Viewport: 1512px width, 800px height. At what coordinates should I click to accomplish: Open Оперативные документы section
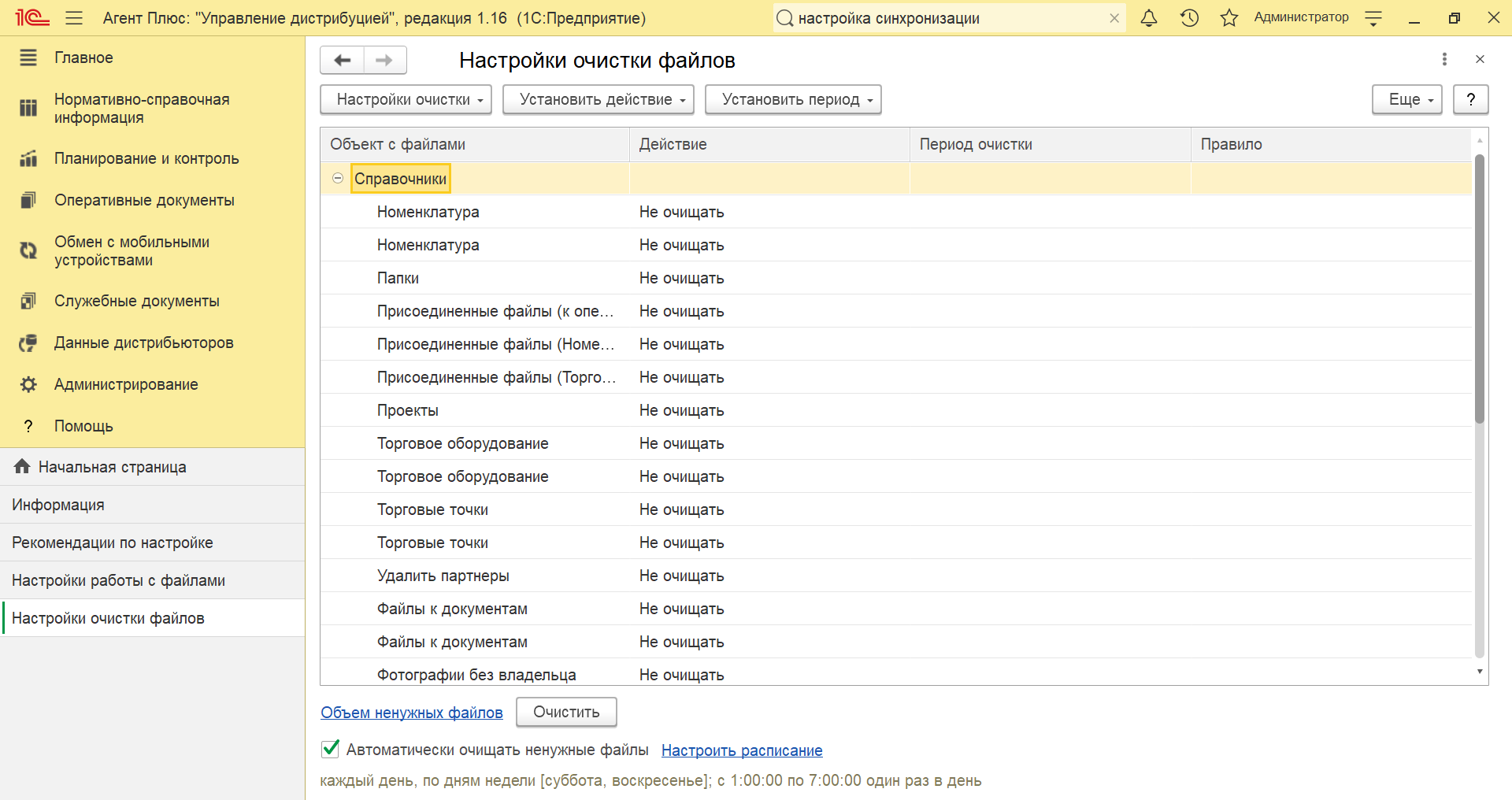(144, 200)
